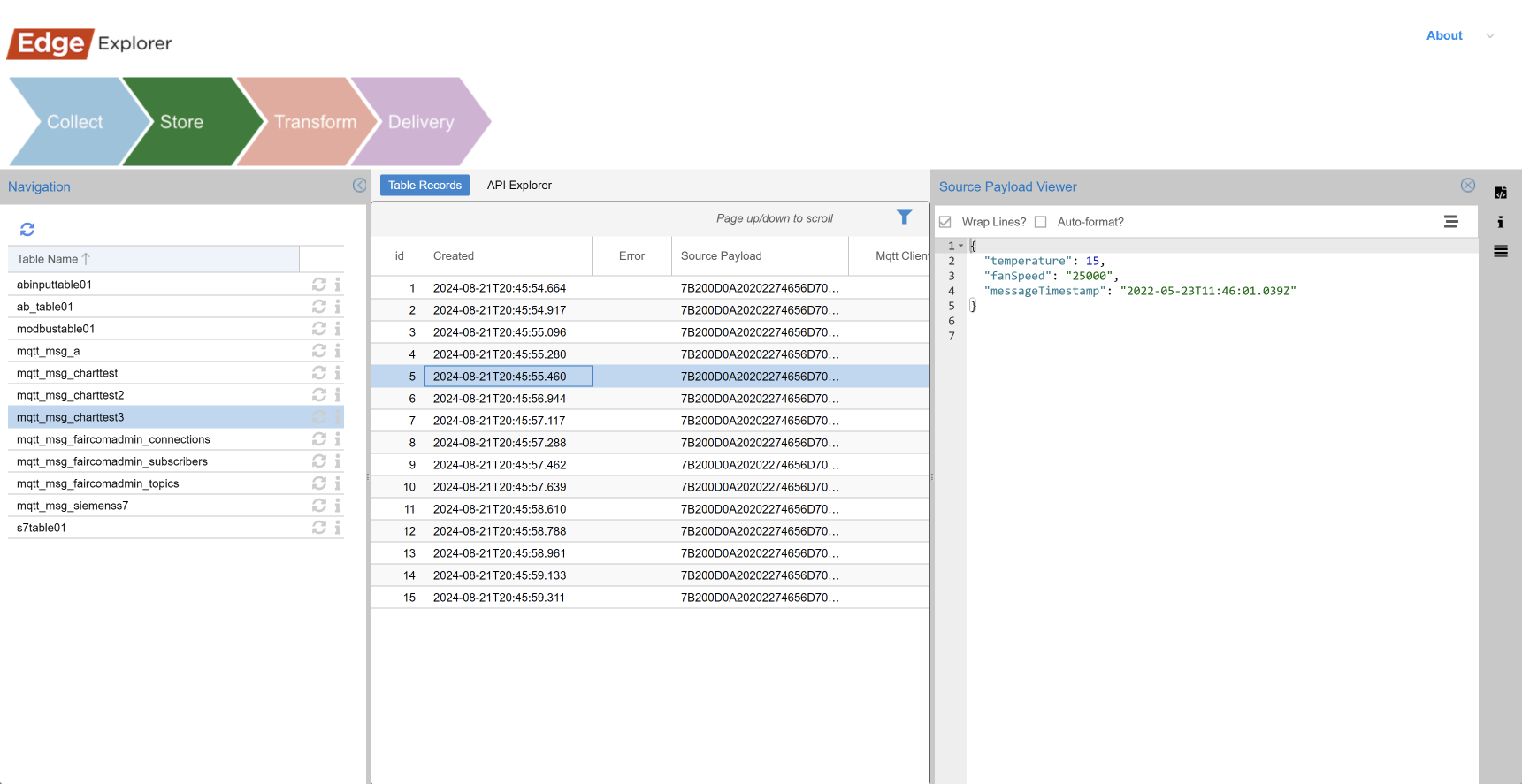Click the Error column header
This screenshot has height=784, width=1522.
pos(631,256)
